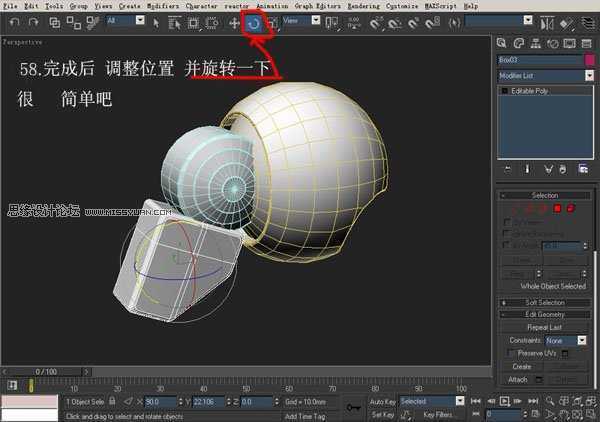Click the Arc Rotate viewport tool
Screen dimensions: 600x422
577,414
